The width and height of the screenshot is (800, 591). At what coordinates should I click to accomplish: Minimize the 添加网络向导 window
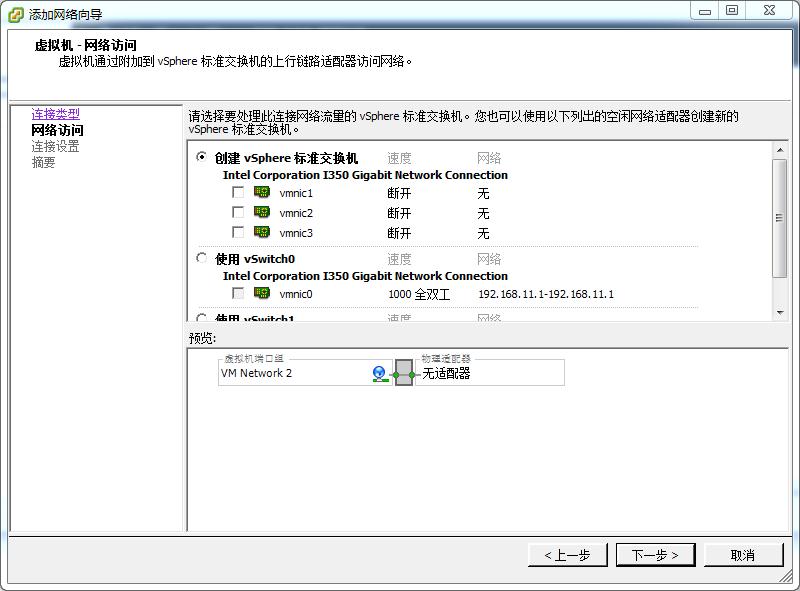tap(705, 11)
